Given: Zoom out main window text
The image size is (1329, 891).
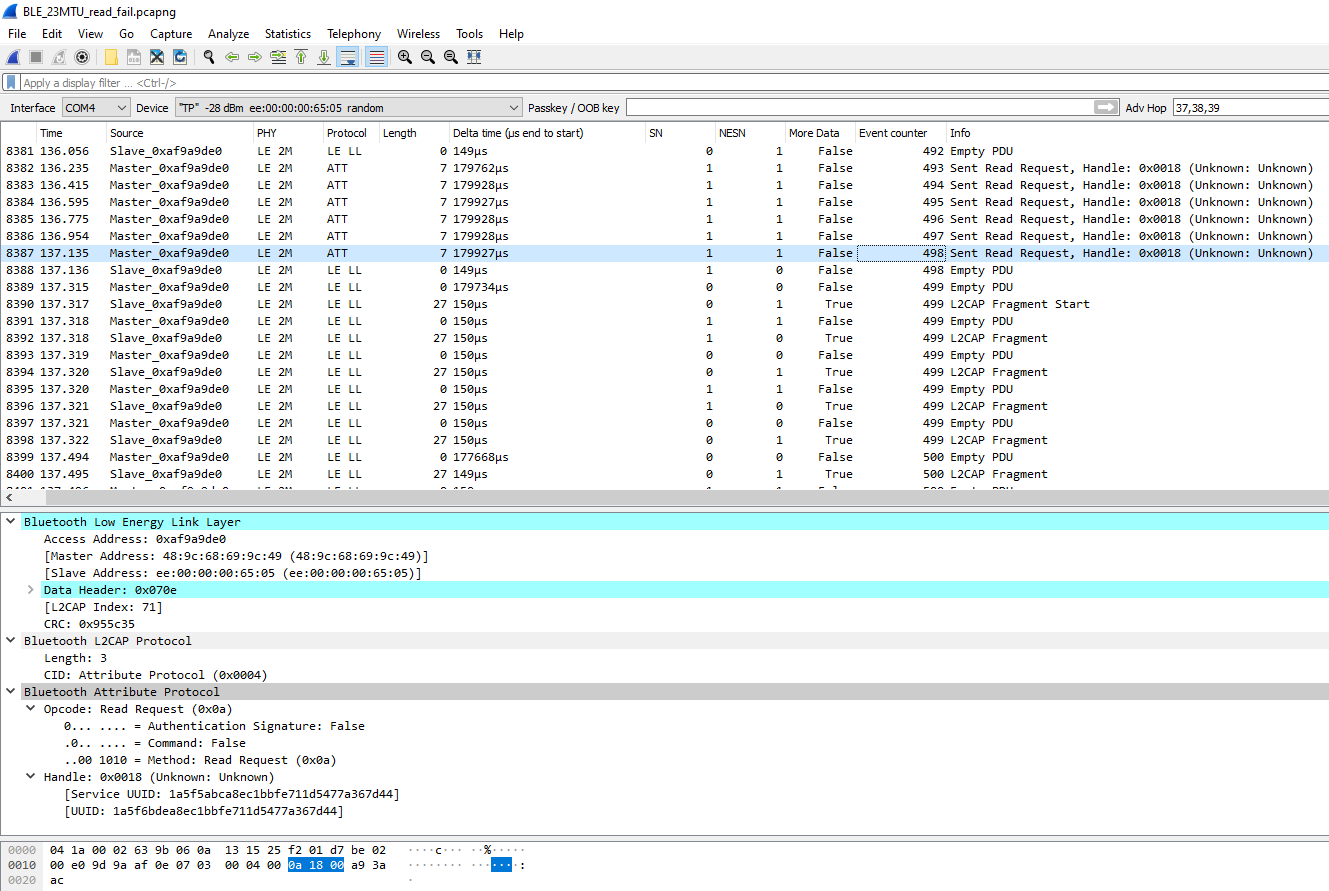Looking at the screenshot, I should (428, 57).
